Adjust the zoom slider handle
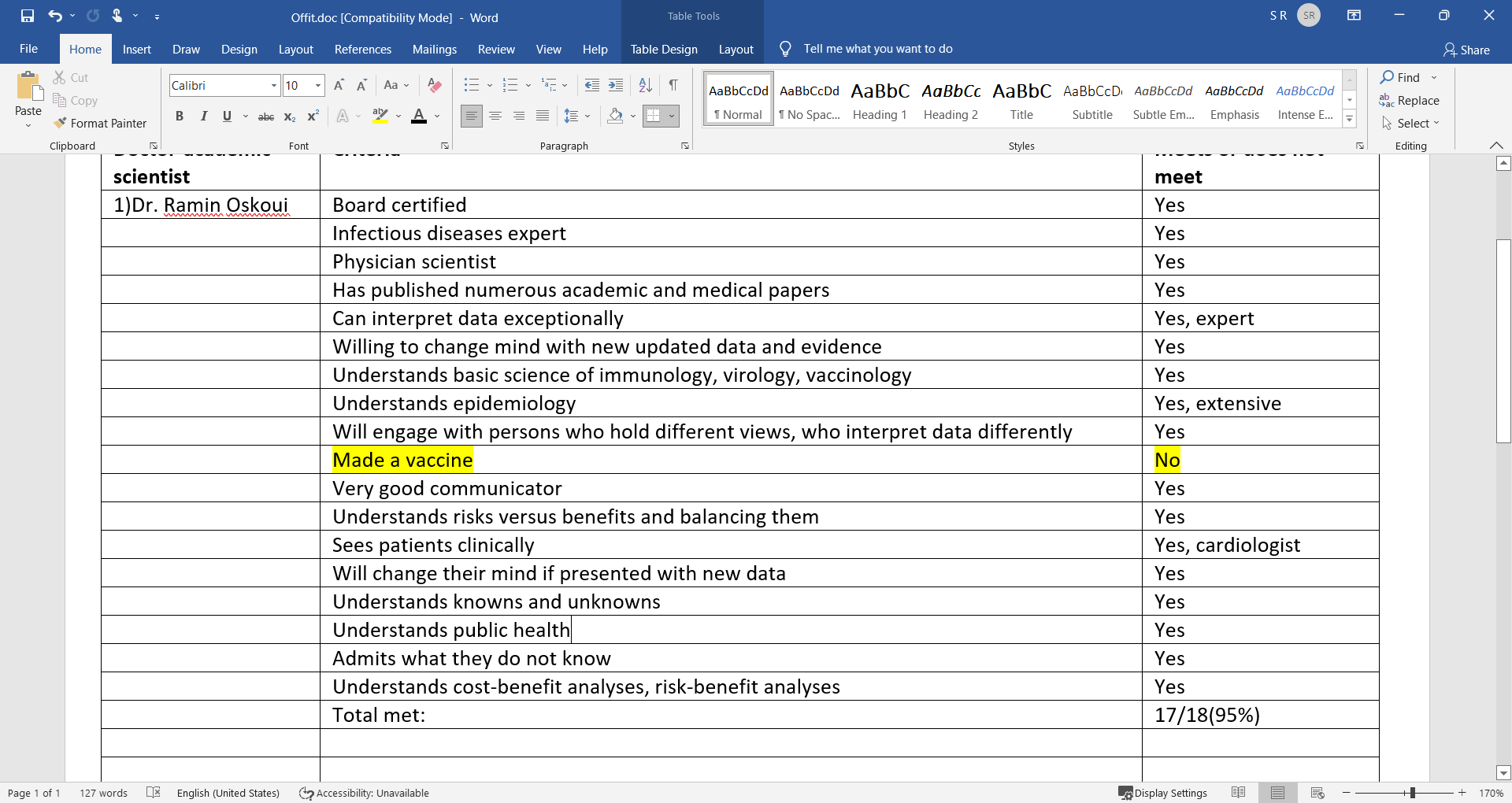This screenshot has height=803, width=1512. tap(1413, 793)
